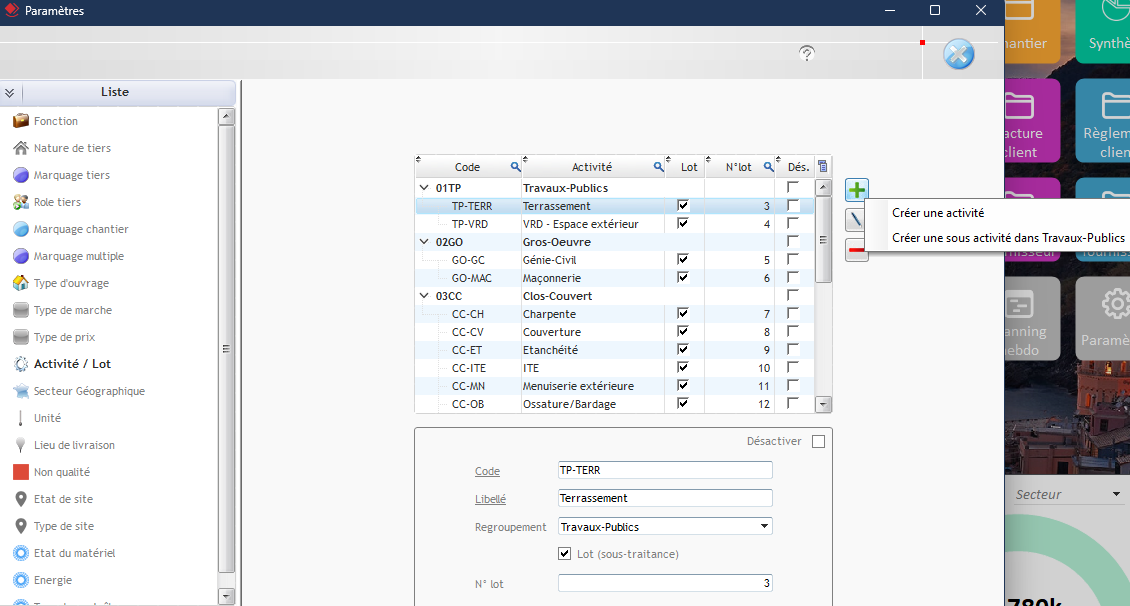The height and width of the screenshot is (606, 1130).
Task: Uncheck Lot (sous-traitance) checkbox
Action: (565, 554)
